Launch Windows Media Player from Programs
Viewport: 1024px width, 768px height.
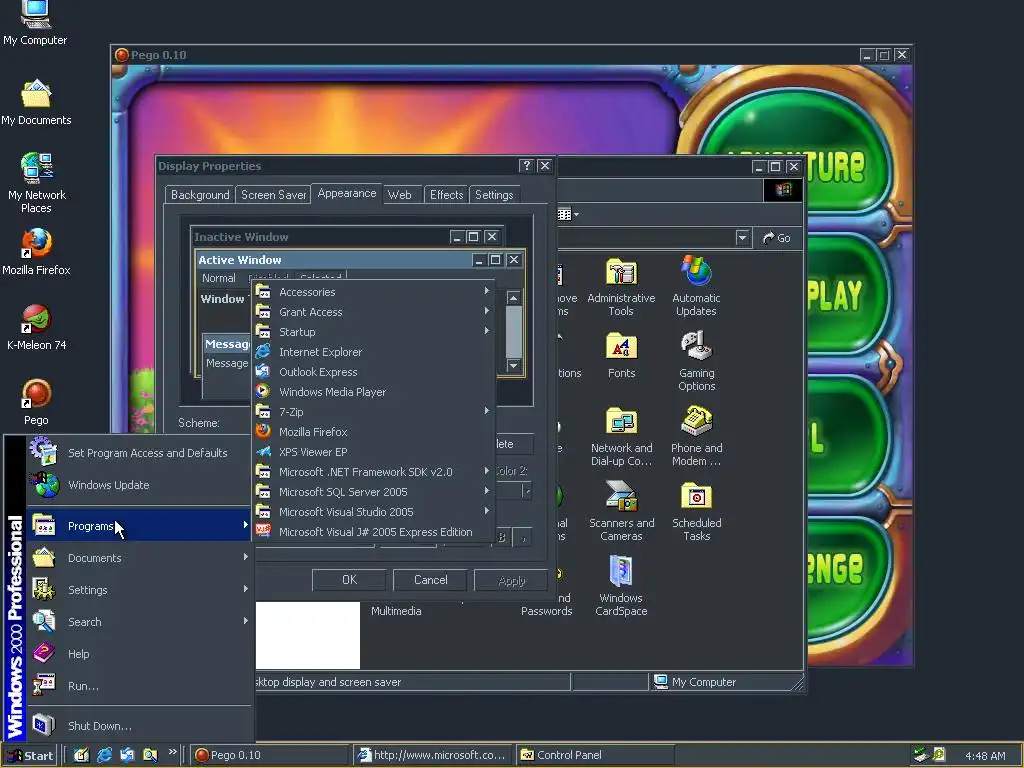coord(373,392)
